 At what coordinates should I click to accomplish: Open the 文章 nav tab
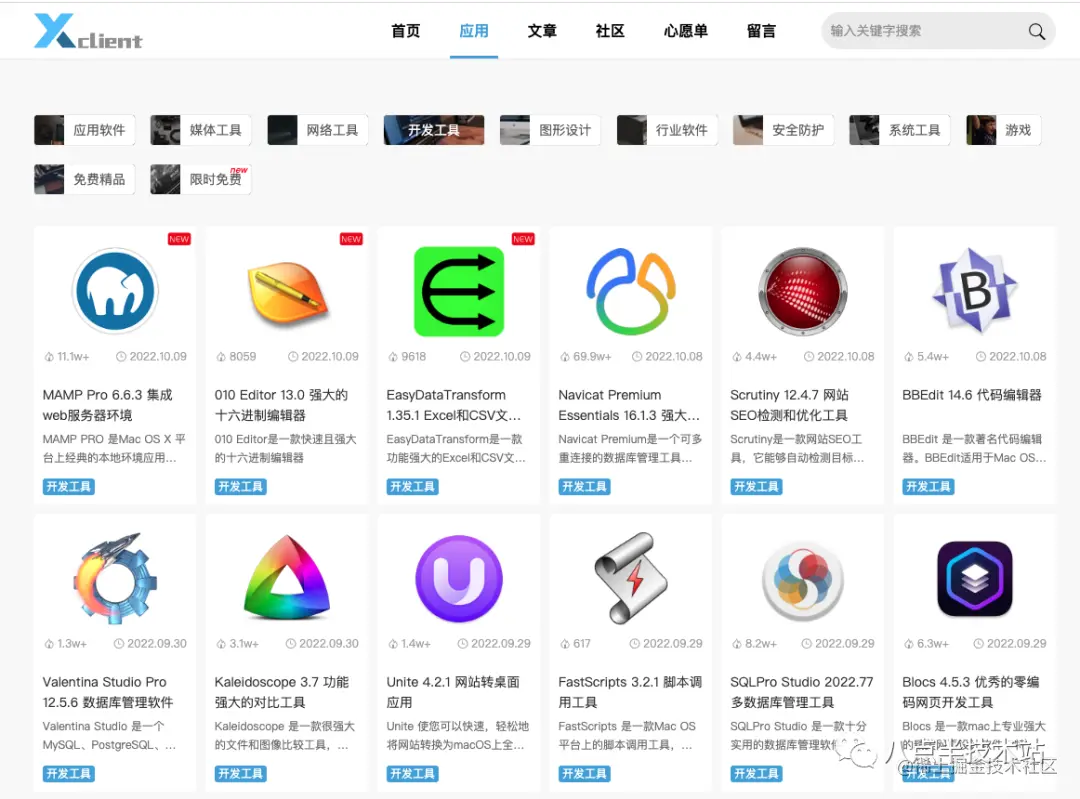tap(542, 31)
